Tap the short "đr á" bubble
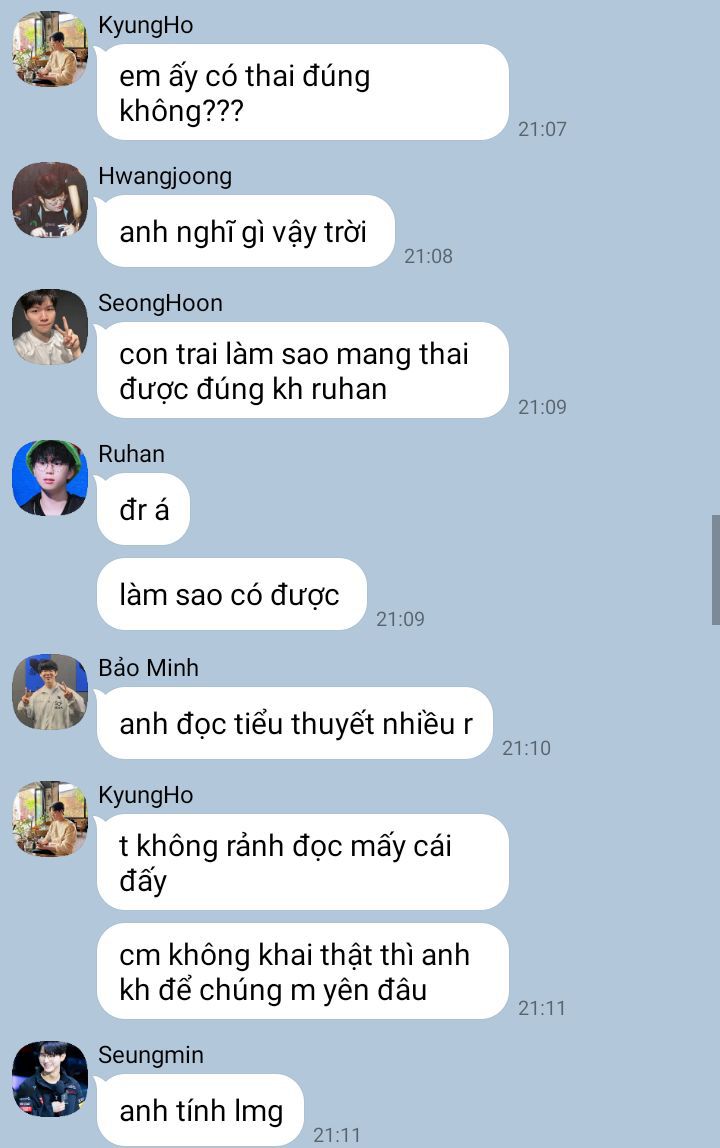Screen dimensions: 720x1148 [144, 510]
